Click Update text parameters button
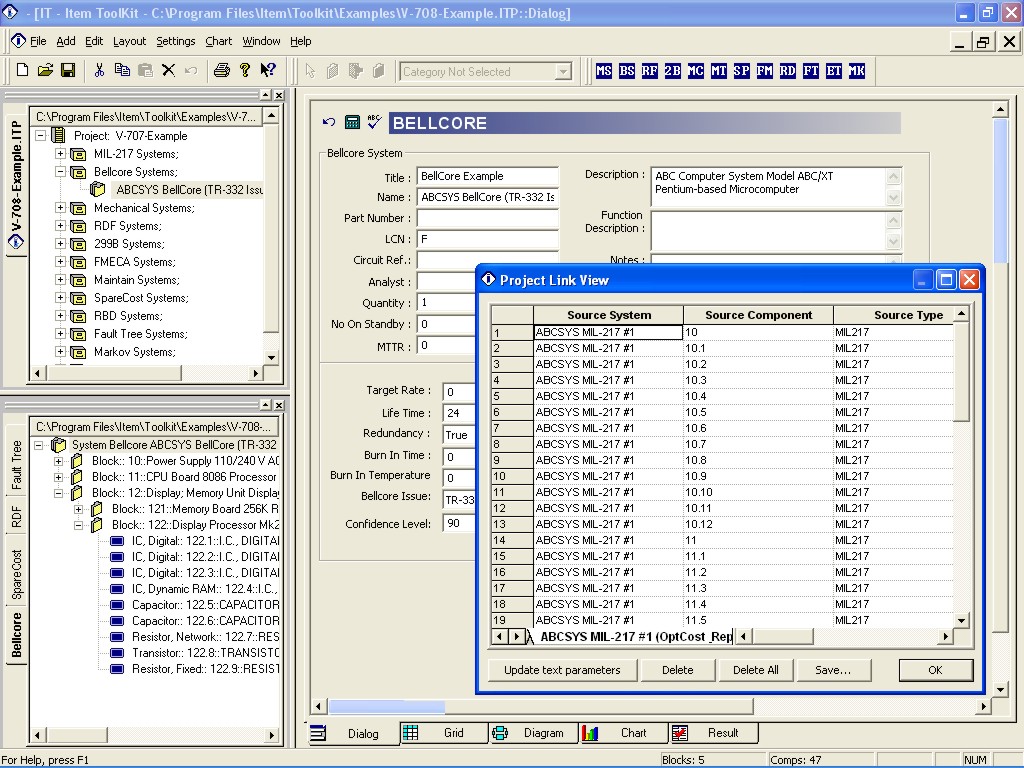1024x768 pixels. 562,670
